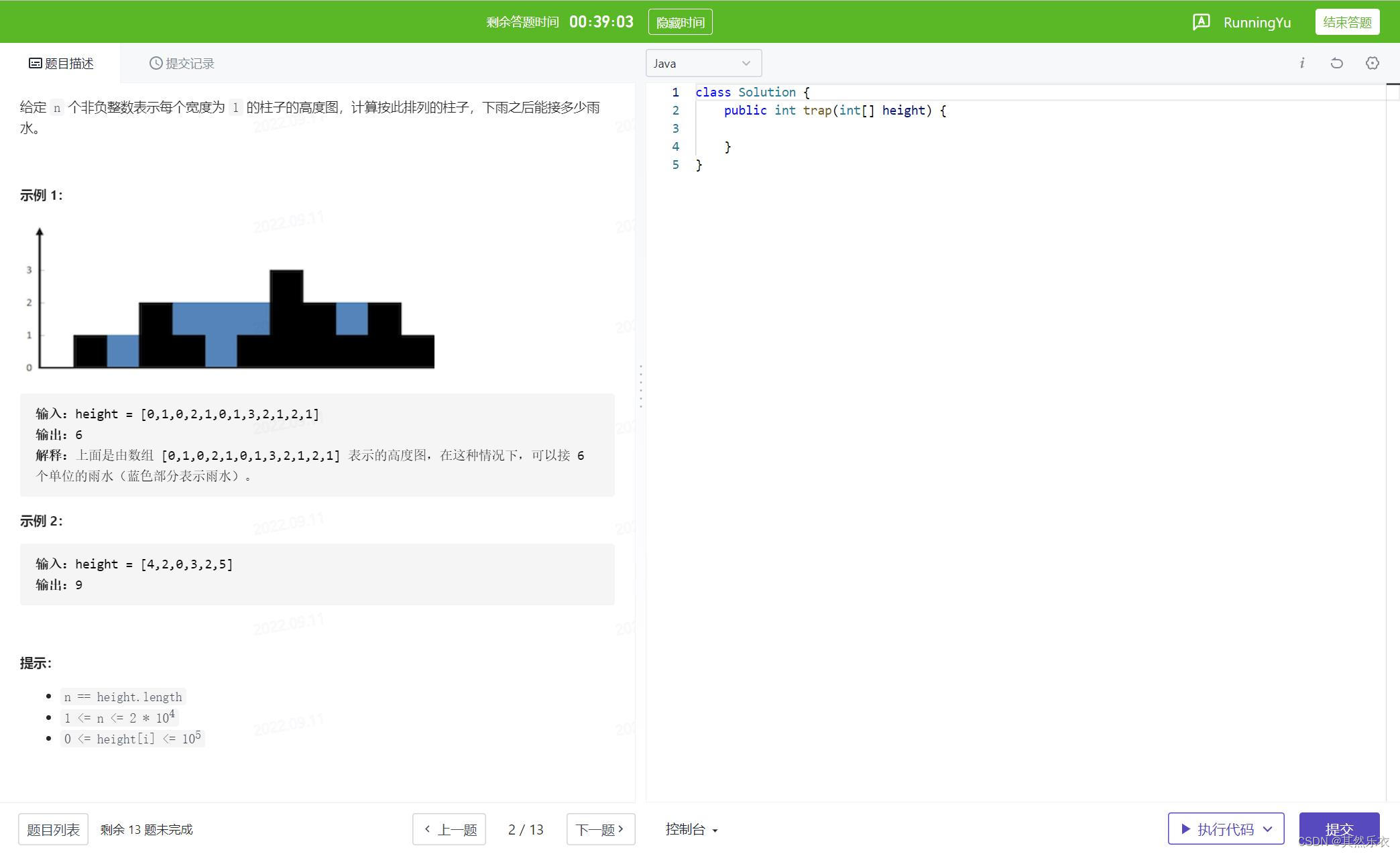Click the editor info icon
1400x854 pixels.
click(x=1301, y=63)
